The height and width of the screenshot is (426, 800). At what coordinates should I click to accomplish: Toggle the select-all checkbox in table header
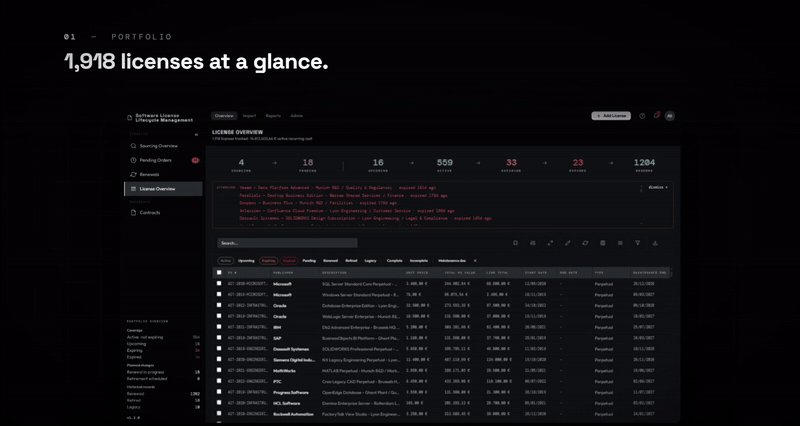219,272
